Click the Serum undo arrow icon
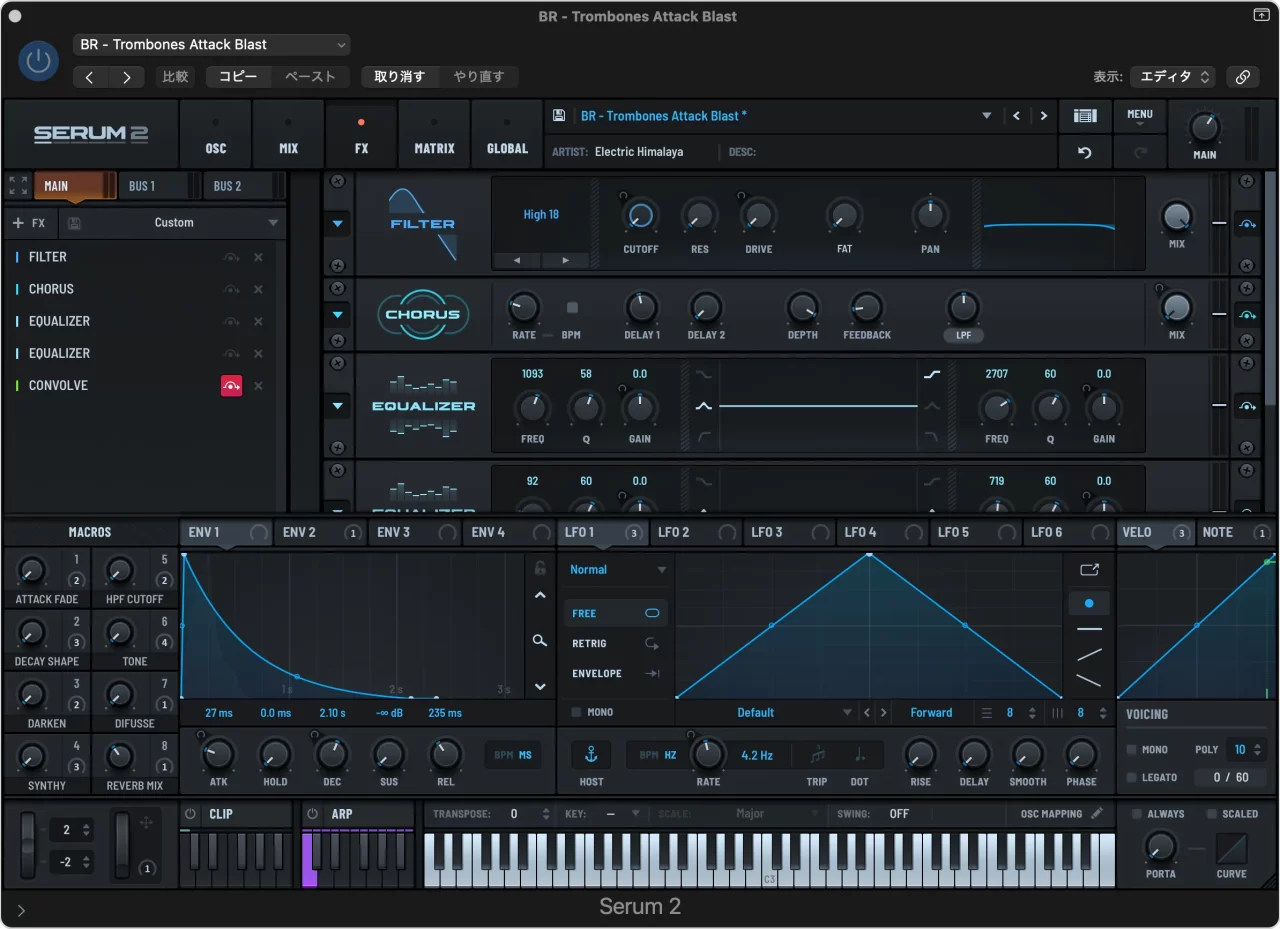 click(1085, 153)
